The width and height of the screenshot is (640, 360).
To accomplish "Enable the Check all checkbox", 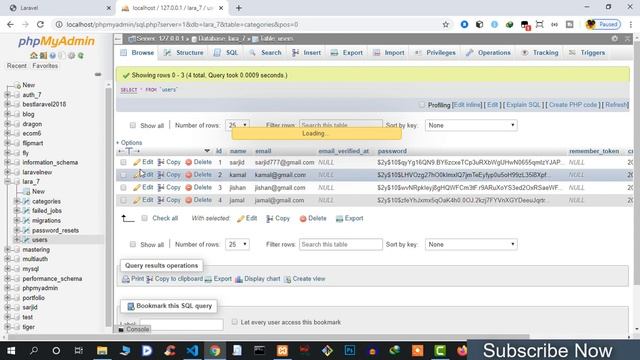I will [144, 218].
